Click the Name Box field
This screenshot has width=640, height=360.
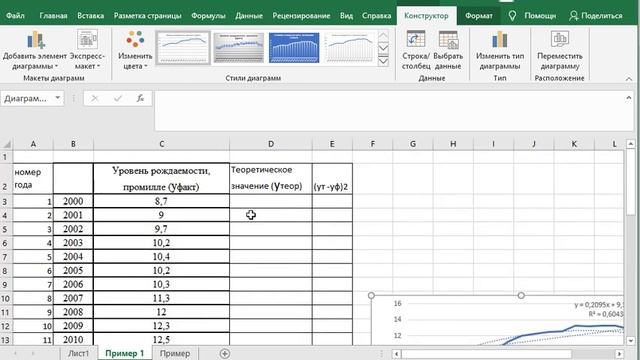tap(27, 98)
